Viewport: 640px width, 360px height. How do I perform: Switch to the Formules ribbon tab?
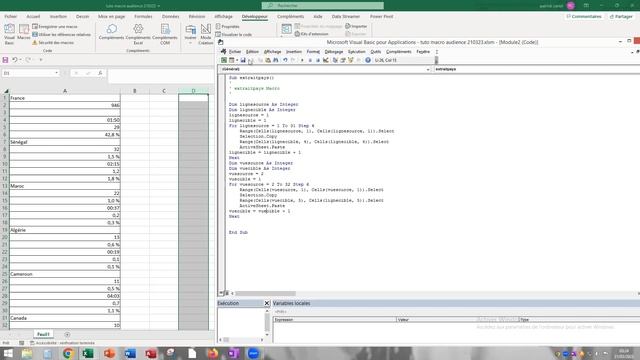143,17
